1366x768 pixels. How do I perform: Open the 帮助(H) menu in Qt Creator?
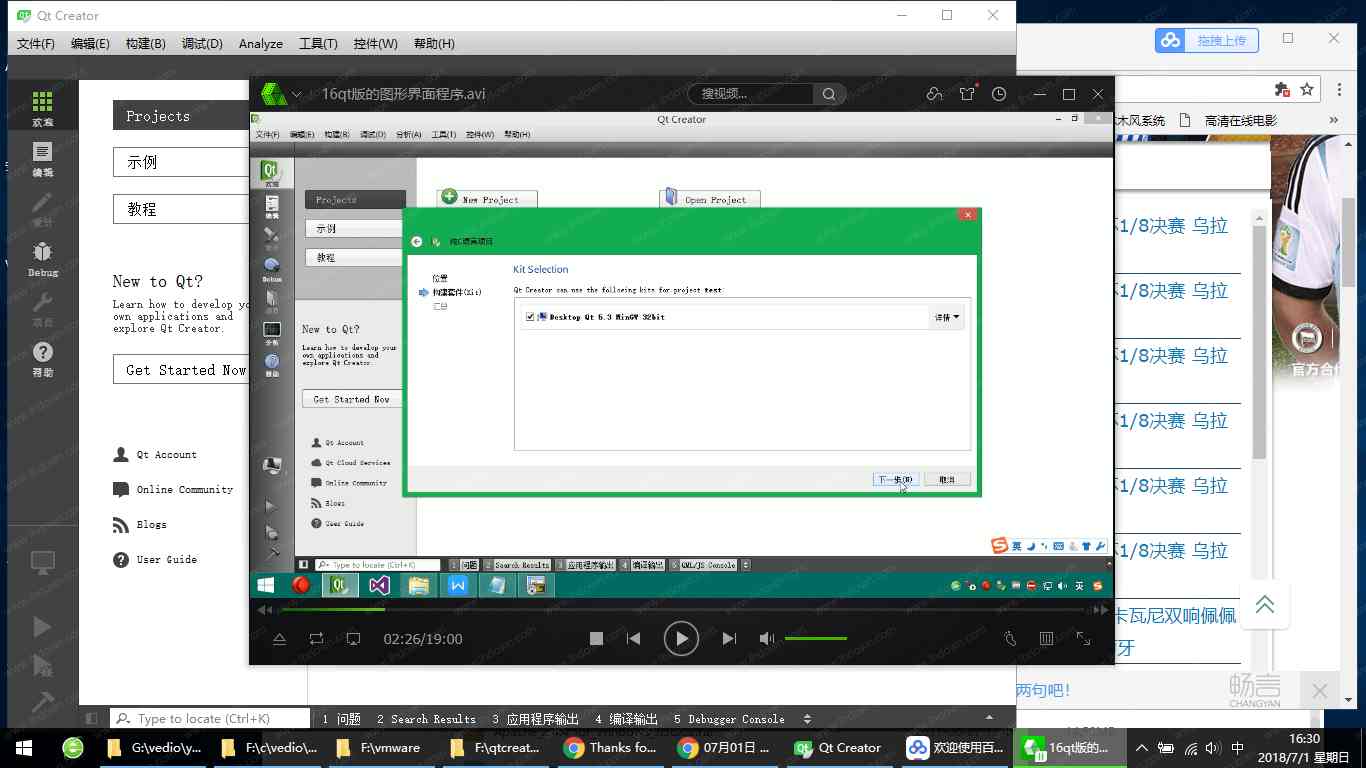434,44
